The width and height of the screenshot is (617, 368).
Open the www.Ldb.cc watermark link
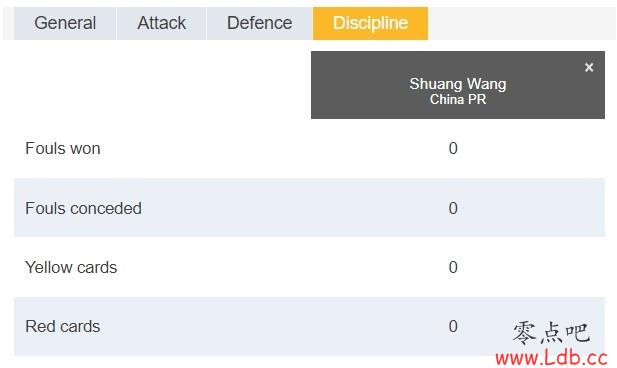(551, 358)
